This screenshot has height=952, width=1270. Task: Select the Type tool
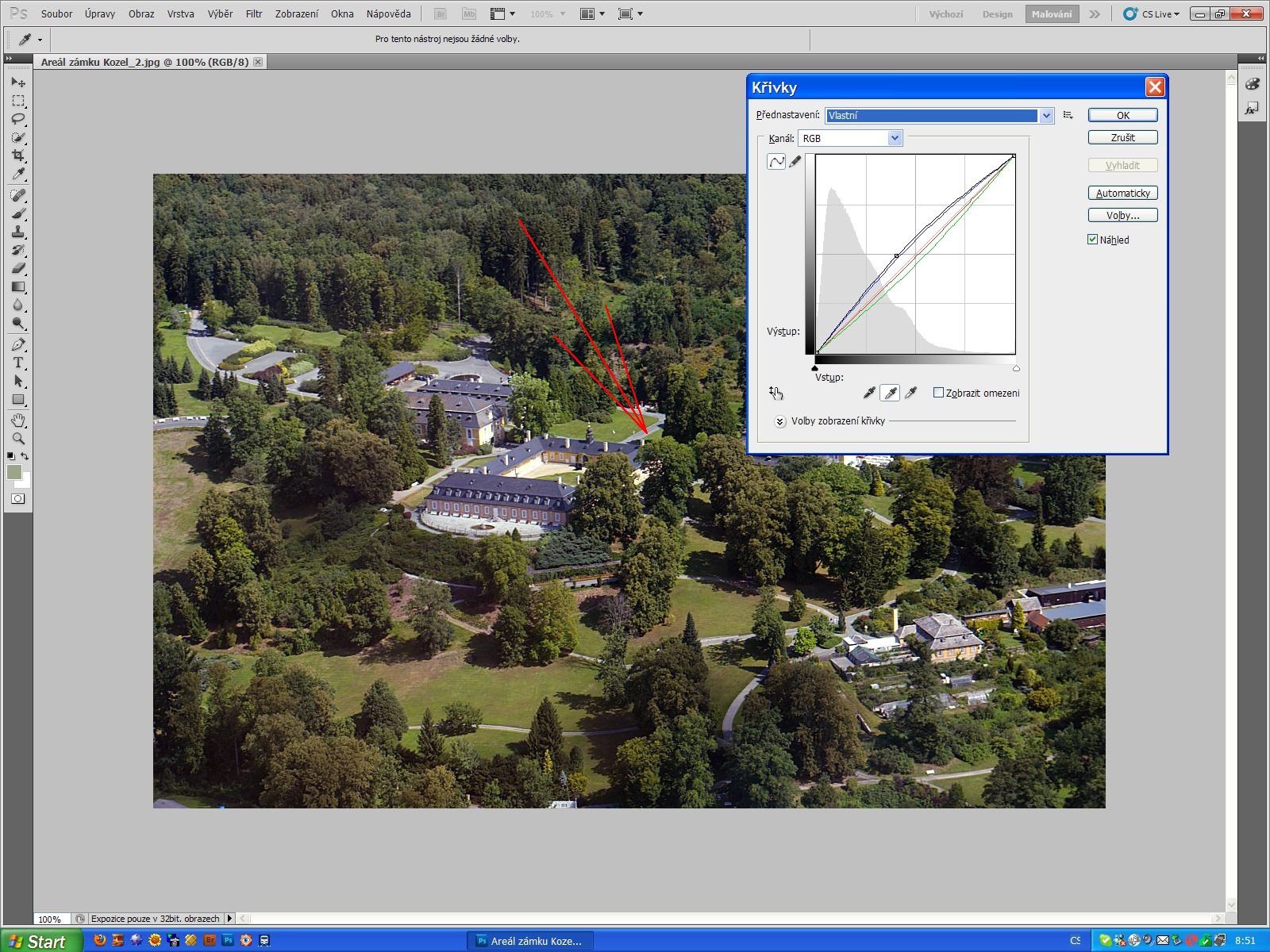click(x=18, y=363)
